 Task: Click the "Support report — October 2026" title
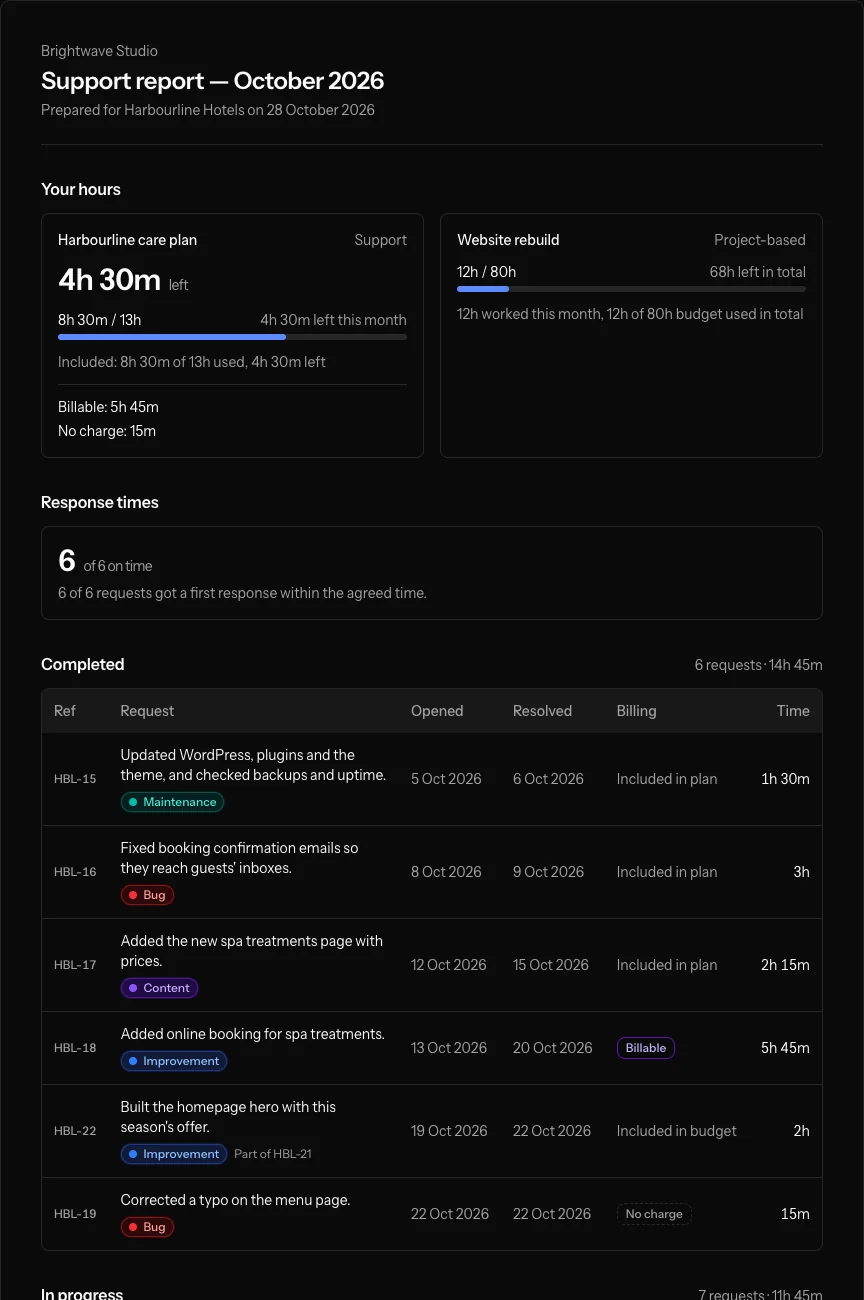pos(213,81)
